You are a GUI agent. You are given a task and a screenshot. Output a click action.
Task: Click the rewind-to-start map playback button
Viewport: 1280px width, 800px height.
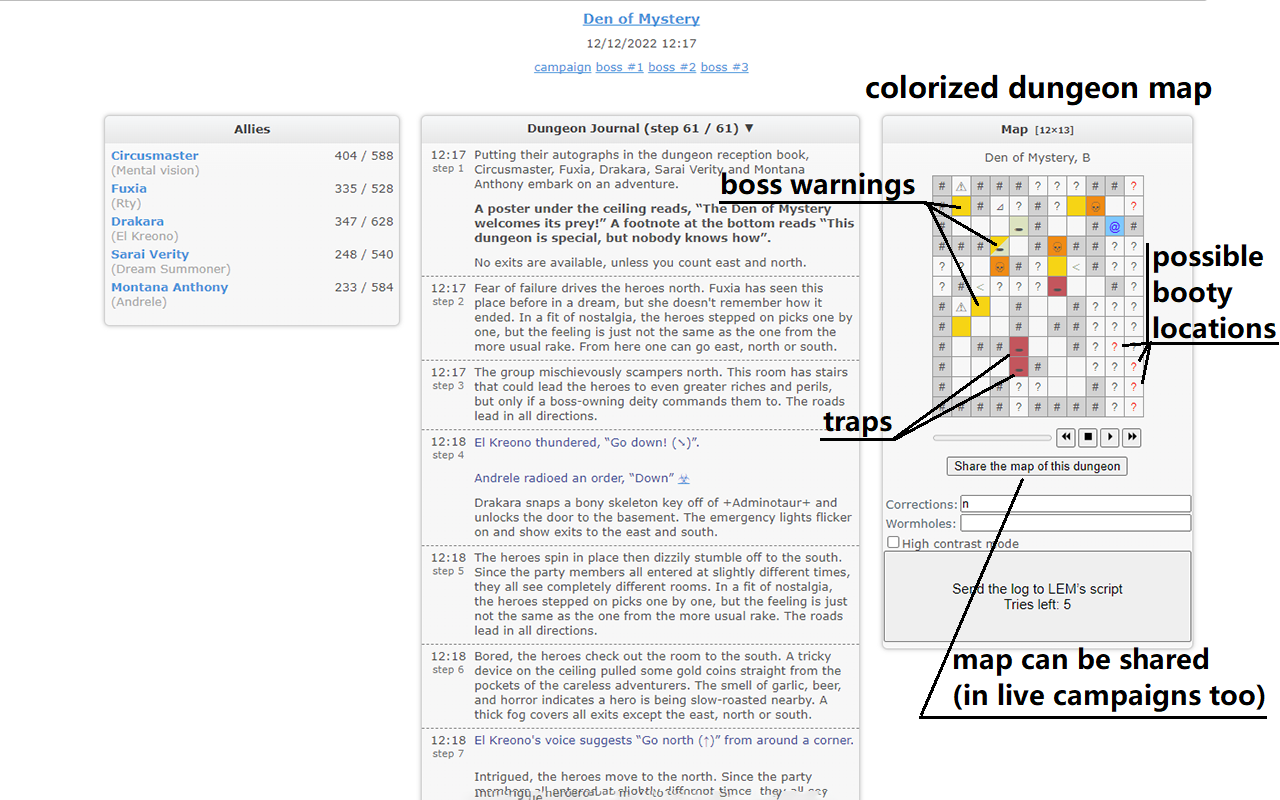pyautogui.click(x=1066, y=437)
